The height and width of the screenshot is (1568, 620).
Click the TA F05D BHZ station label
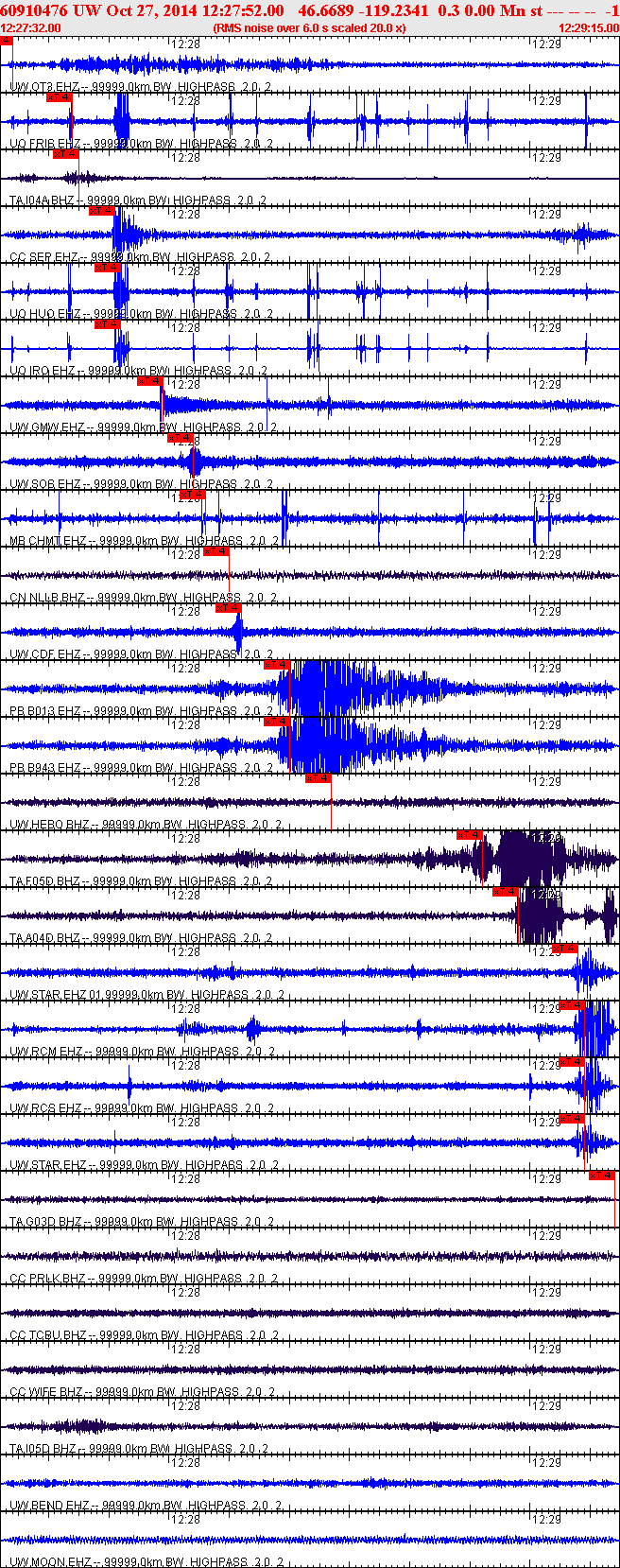pyautogui.click(x=141, y=881)
